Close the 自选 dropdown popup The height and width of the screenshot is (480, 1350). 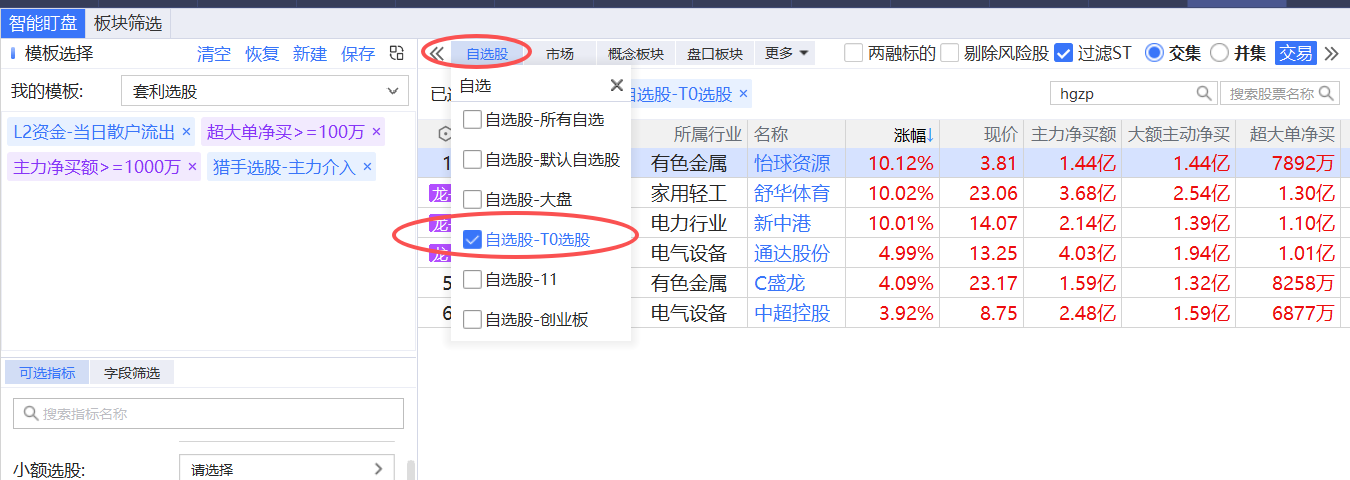coord(616,86)
